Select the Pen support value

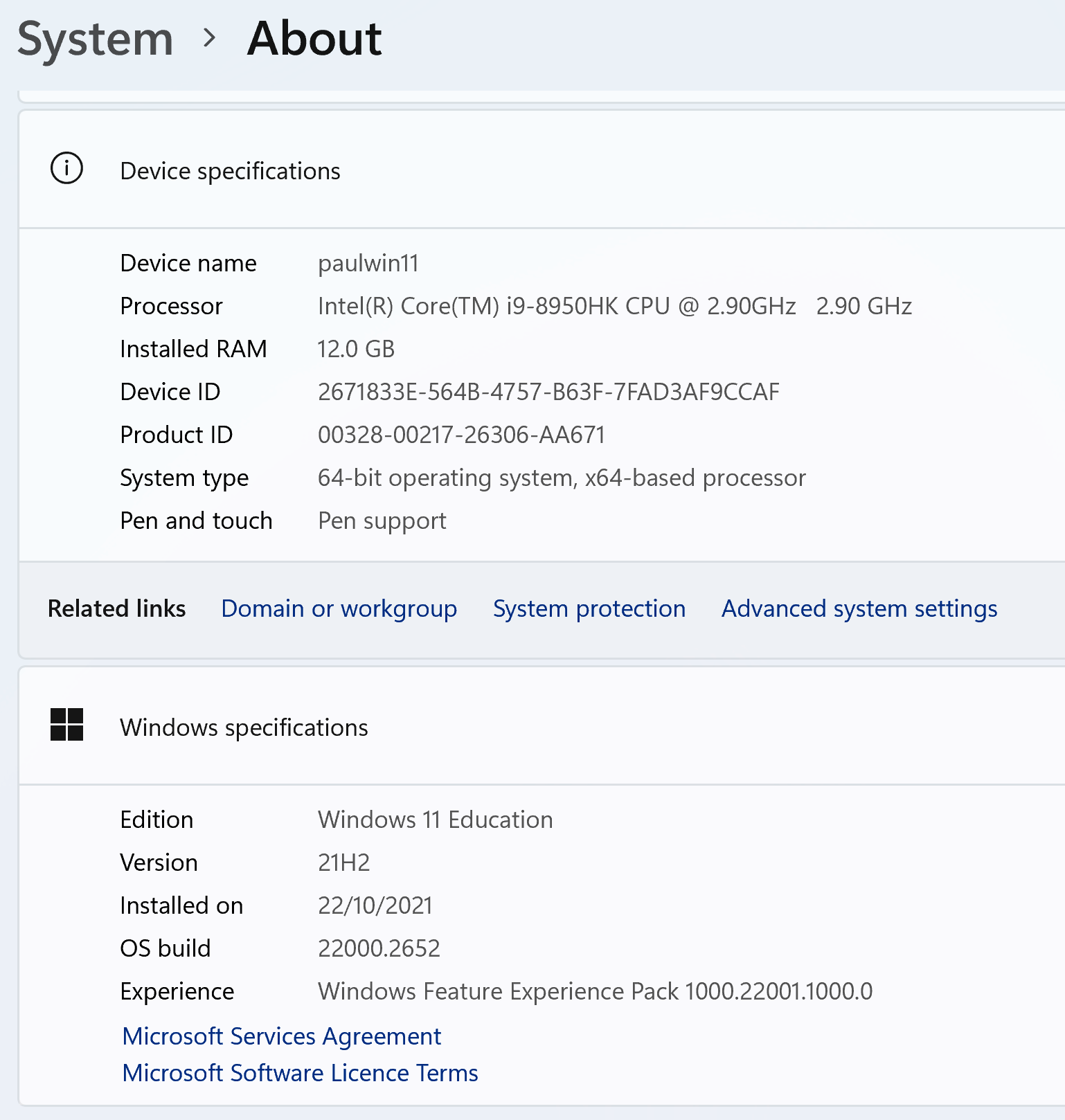pyautogui.click(x=382, y=521)
